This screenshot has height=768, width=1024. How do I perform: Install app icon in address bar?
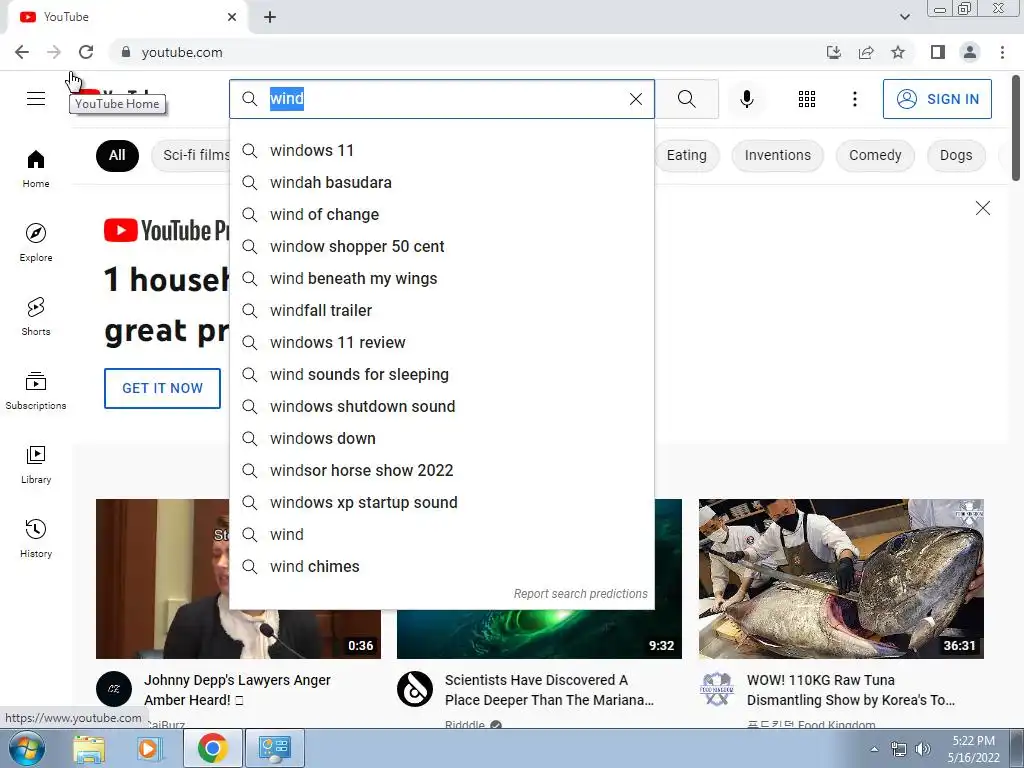[x=834, y=52]
